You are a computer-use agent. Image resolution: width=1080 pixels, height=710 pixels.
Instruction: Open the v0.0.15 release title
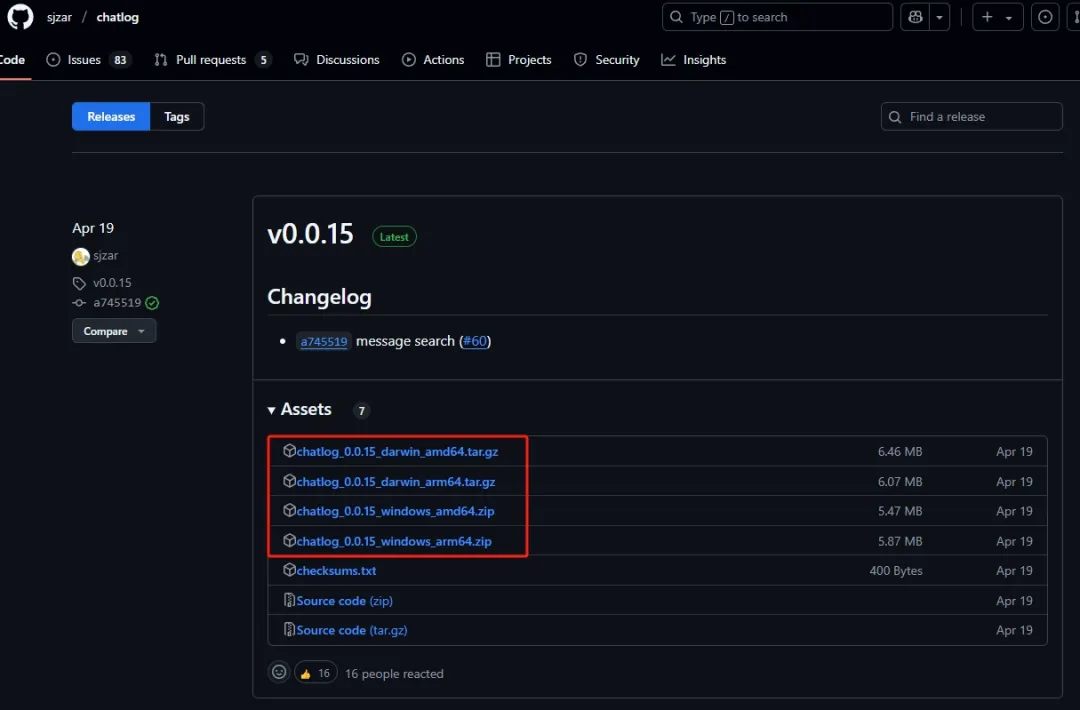tap(310, 234)
